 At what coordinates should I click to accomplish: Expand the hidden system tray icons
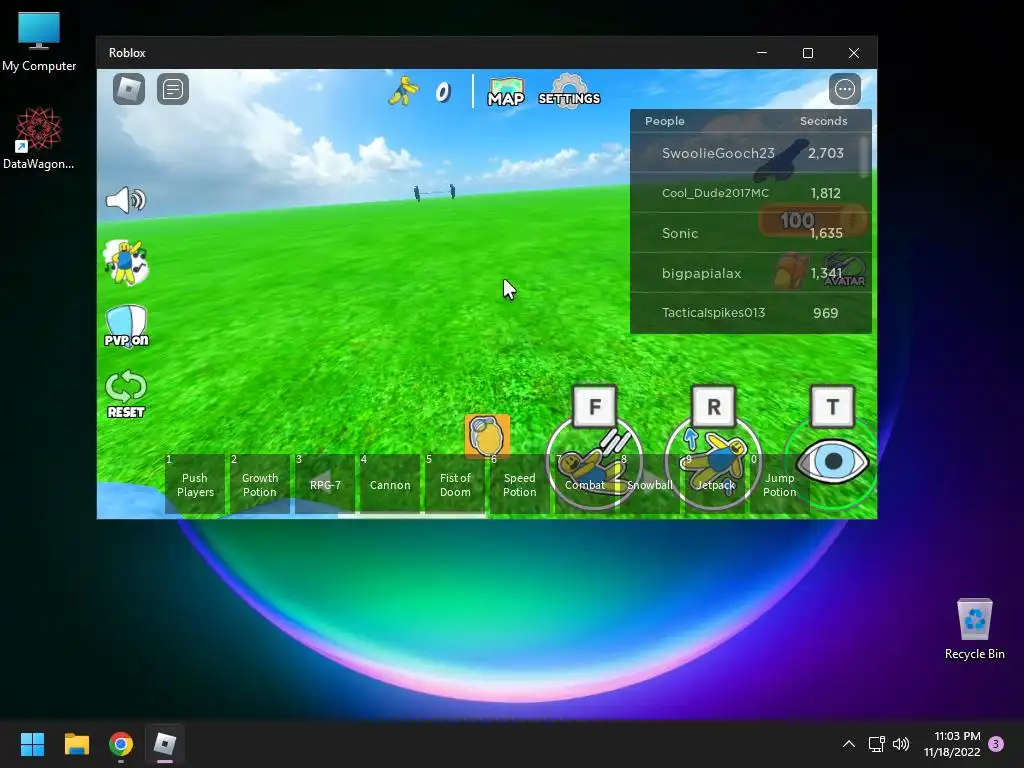[x=848, y=744]
